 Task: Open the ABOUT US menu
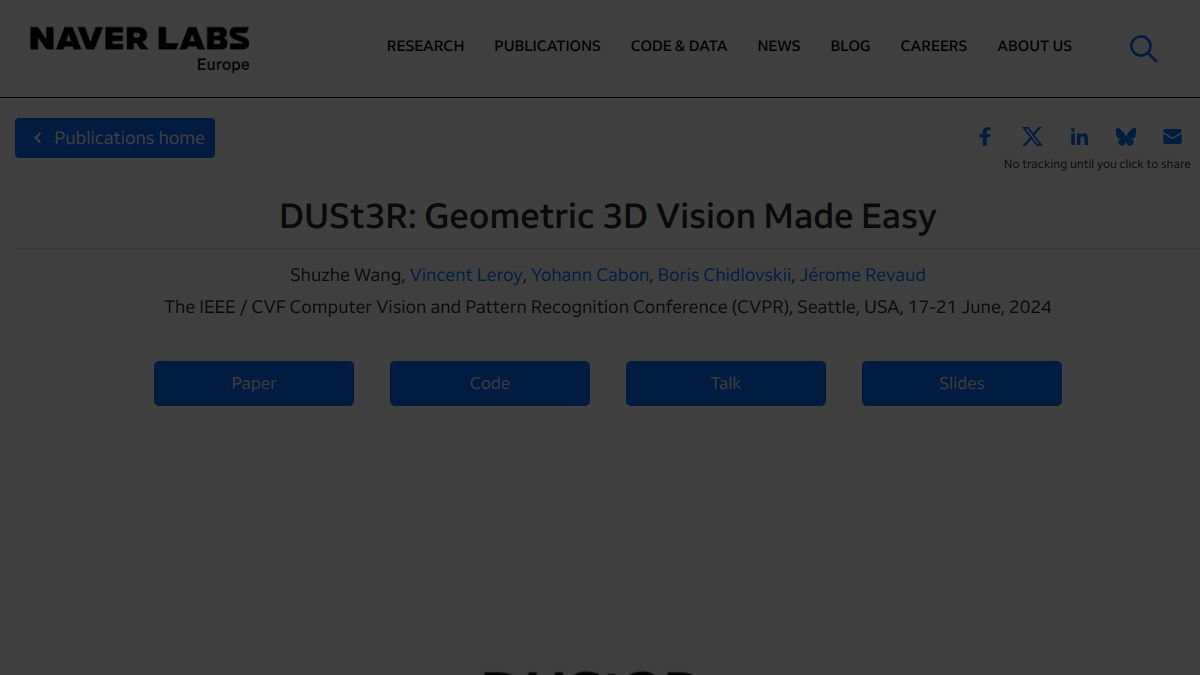tap(1034, 46)
